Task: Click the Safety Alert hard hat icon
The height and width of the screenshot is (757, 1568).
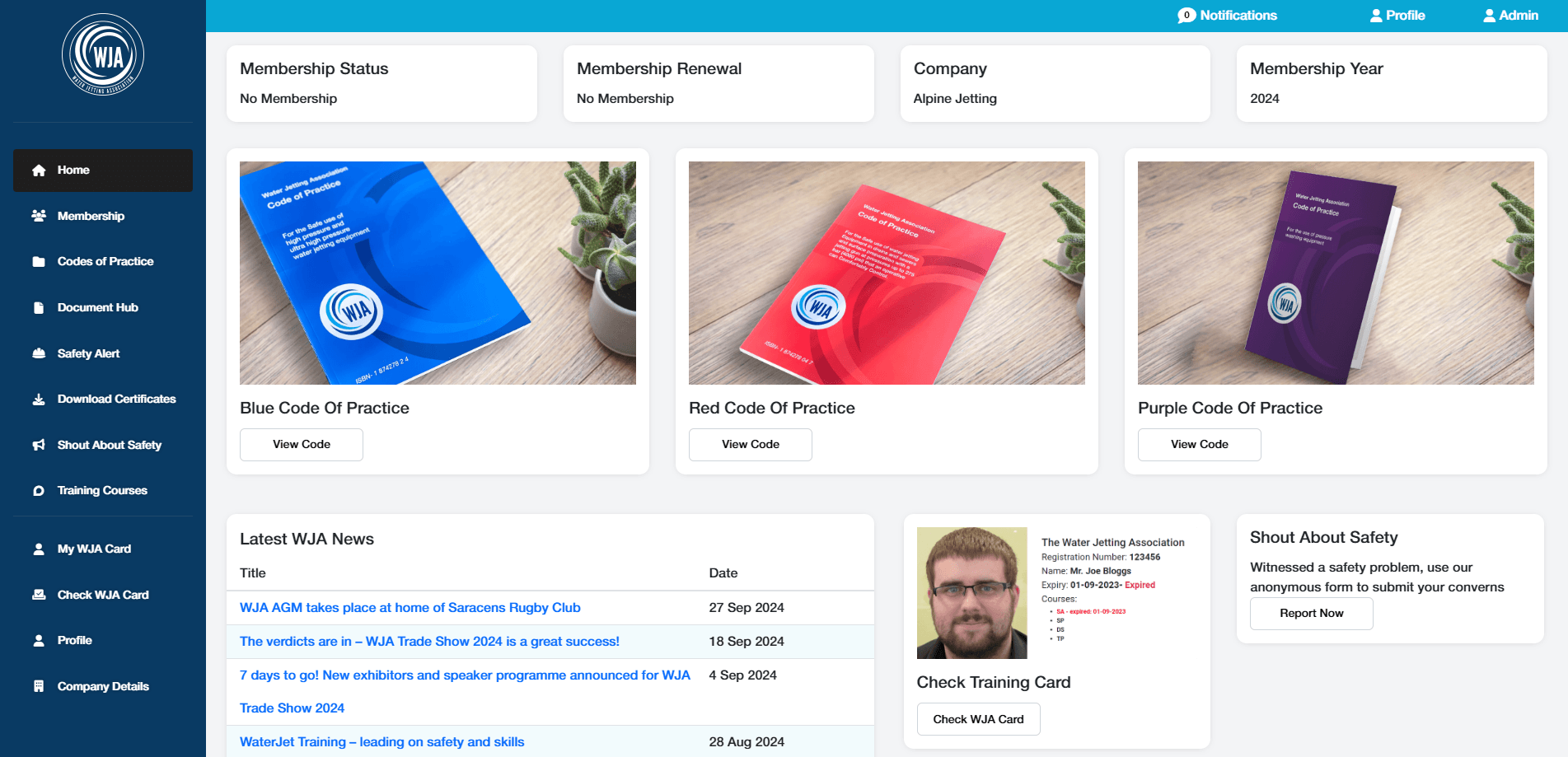Action: click(x=39, y=353)
